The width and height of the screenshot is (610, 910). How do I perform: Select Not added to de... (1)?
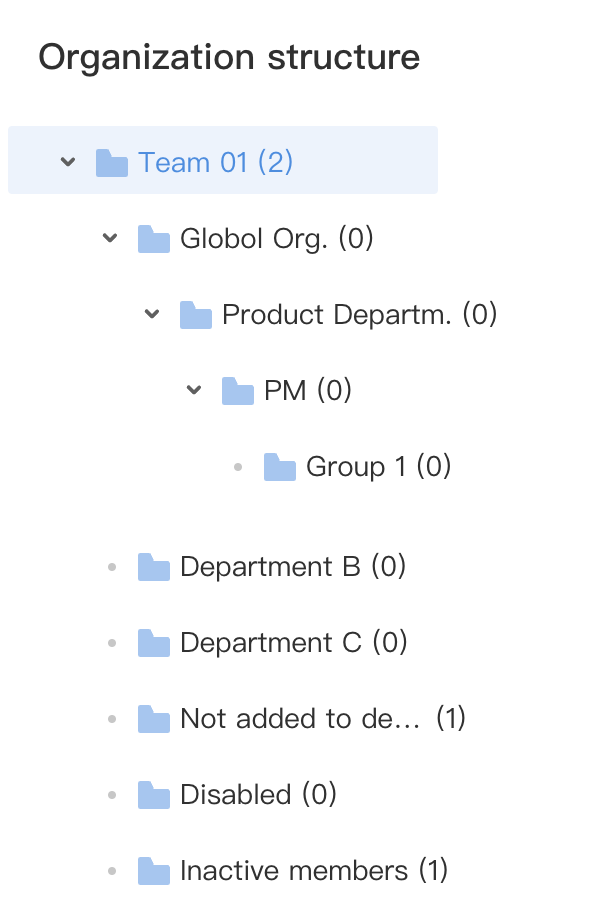[x=323, y=718]
